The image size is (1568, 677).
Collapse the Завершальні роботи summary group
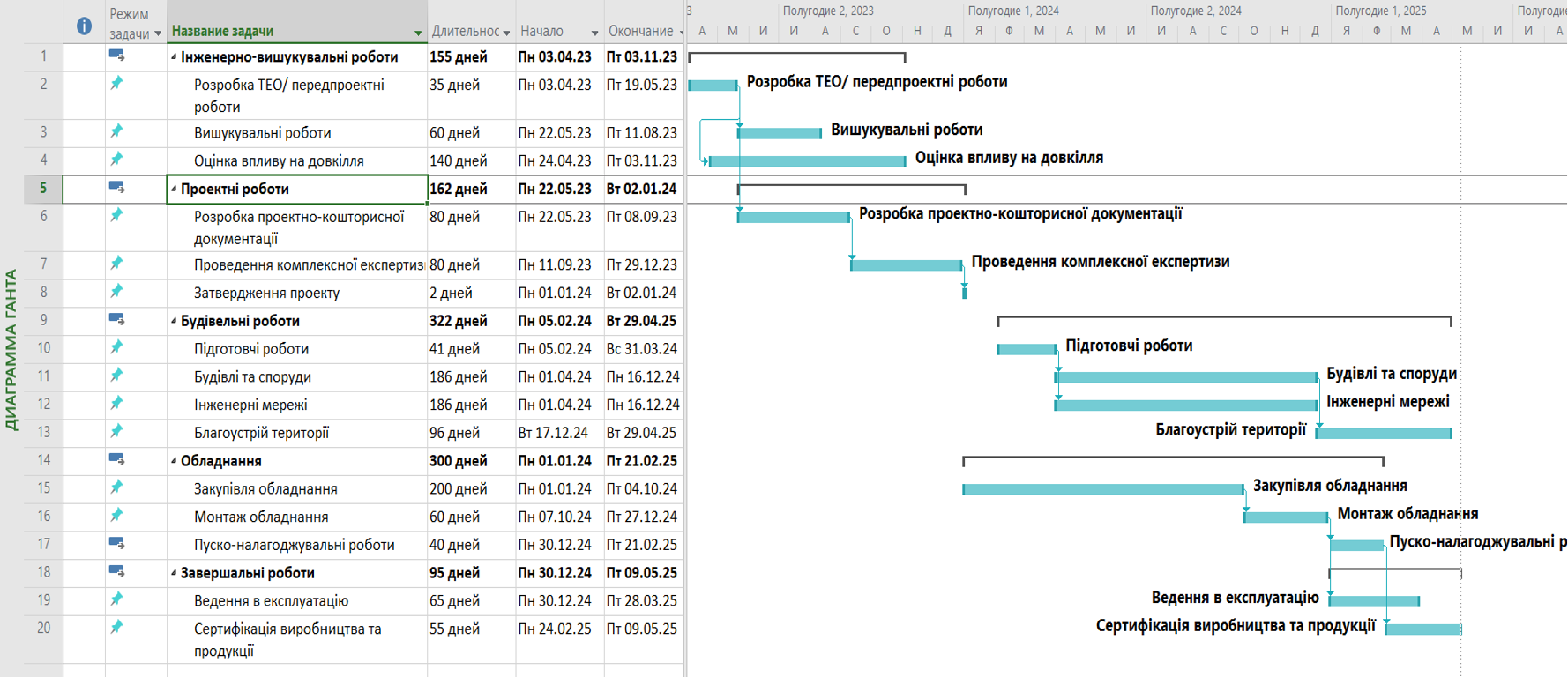(x=174, y=573)
